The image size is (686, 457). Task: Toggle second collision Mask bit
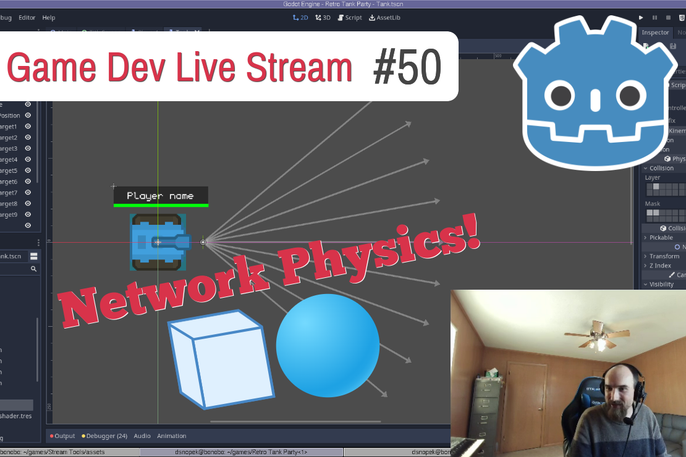[x=656, y=213]
